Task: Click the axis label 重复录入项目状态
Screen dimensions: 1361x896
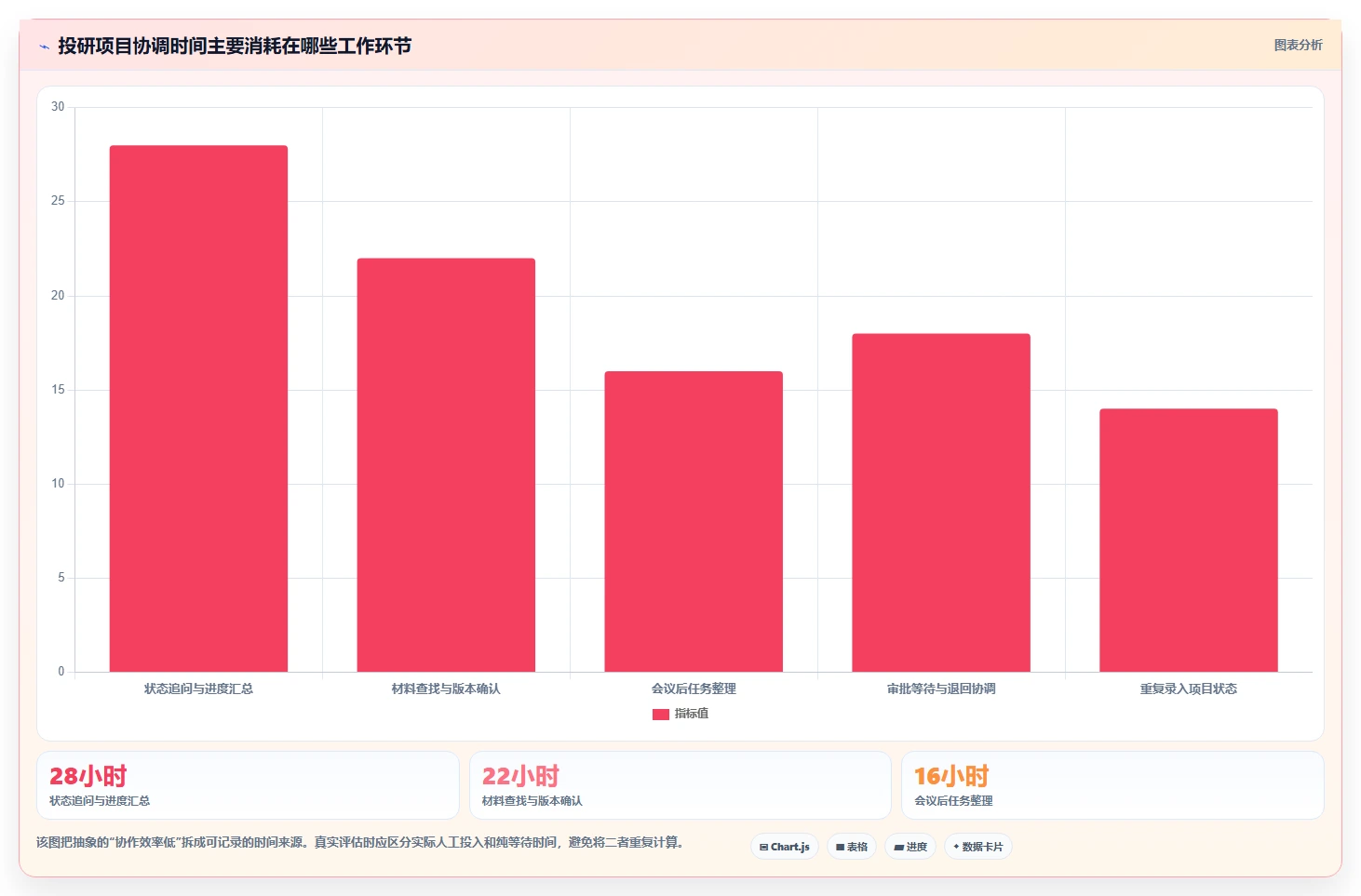Action: [x=1189, y=689]
